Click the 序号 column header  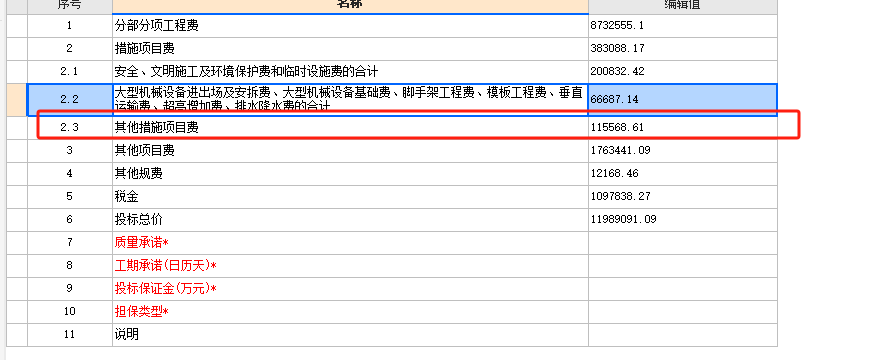[x=70, y=6]
